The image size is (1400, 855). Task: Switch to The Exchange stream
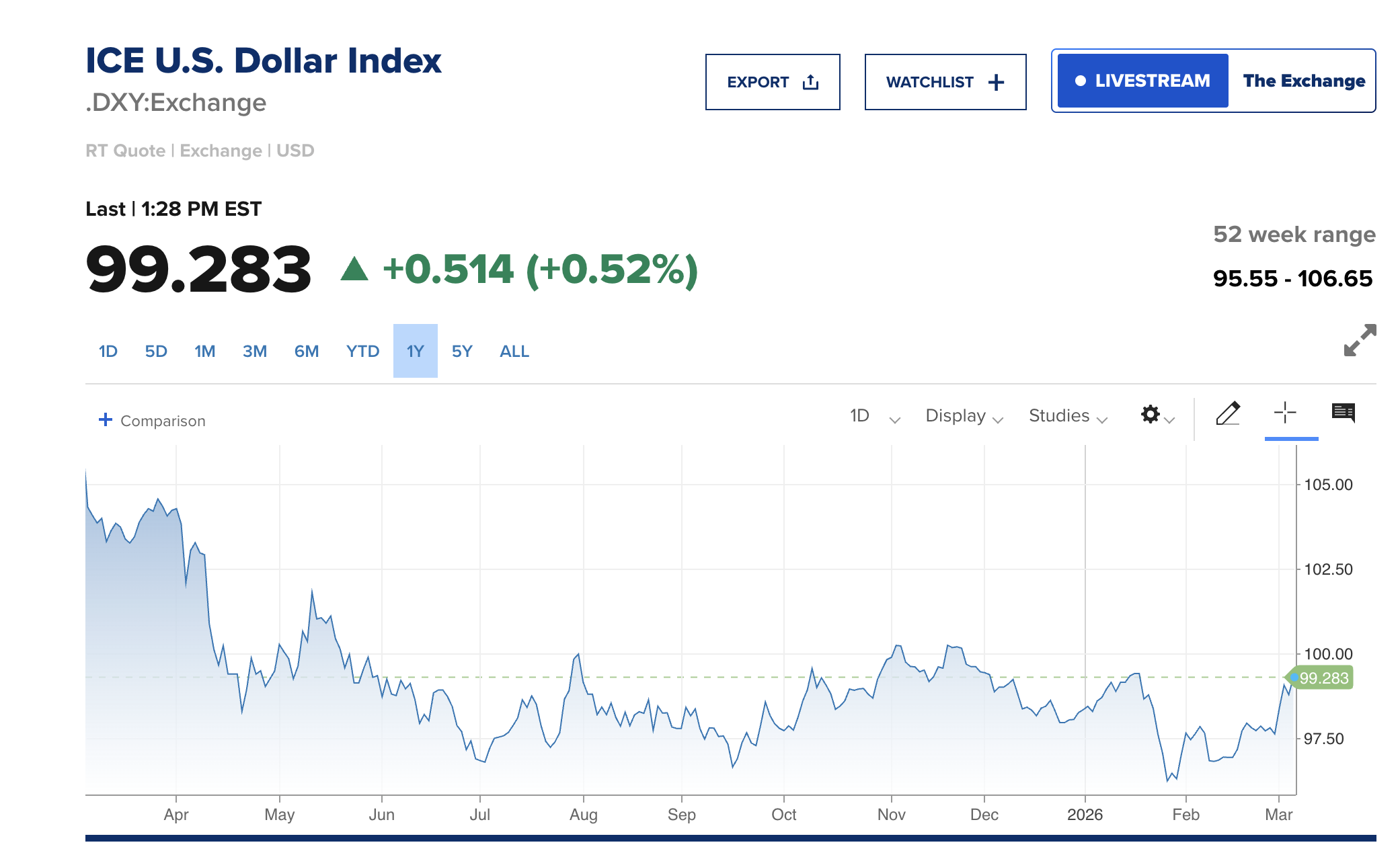(x=1305, y=81)
